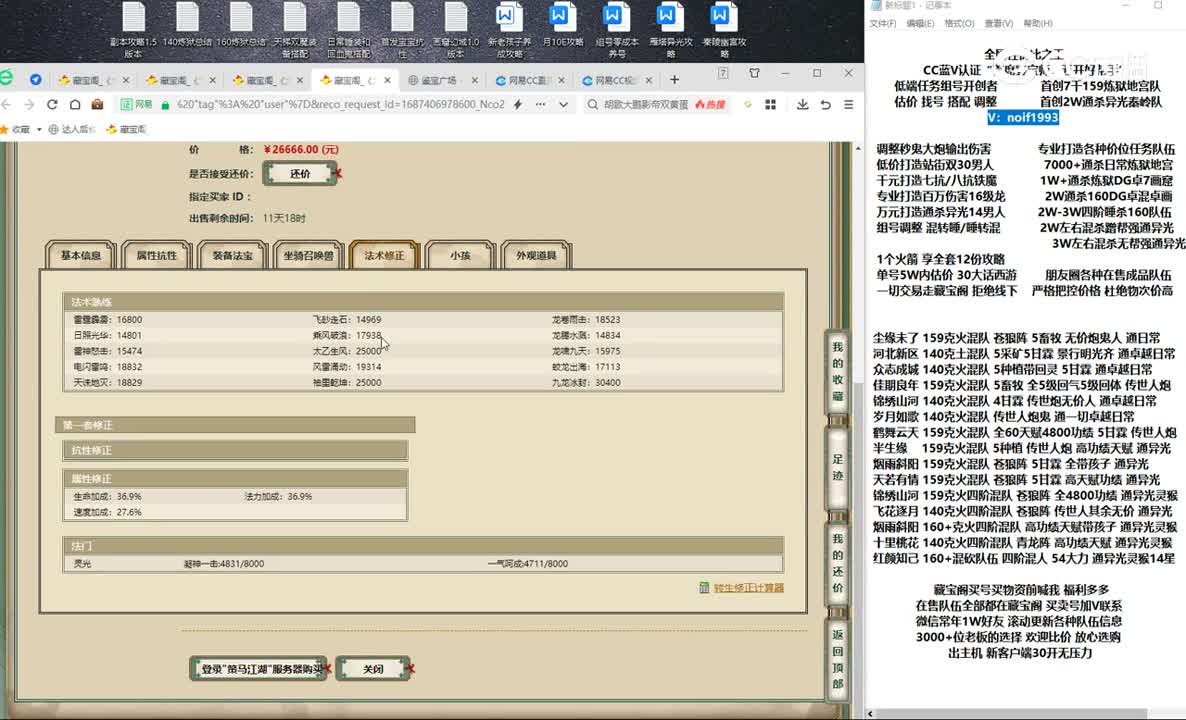Click the browser forward arrow

coord(29,104)
